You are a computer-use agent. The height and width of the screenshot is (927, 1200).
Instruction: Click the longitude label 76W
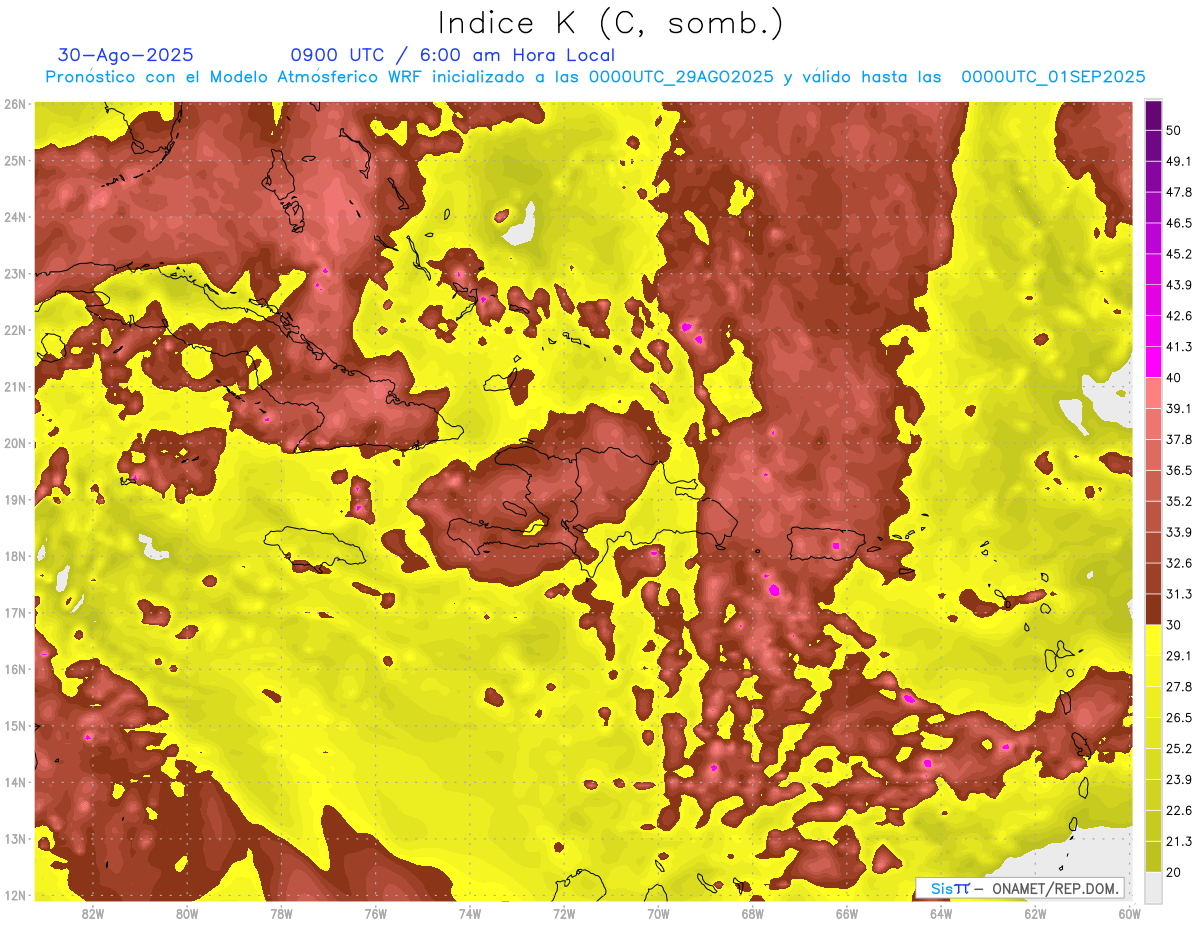point(375,913)
